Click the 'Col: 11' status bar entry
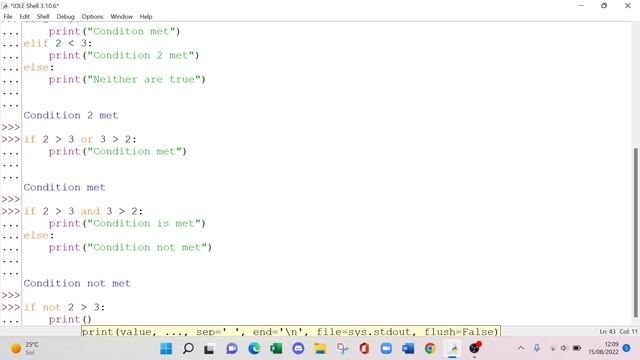 coord(628,331)
